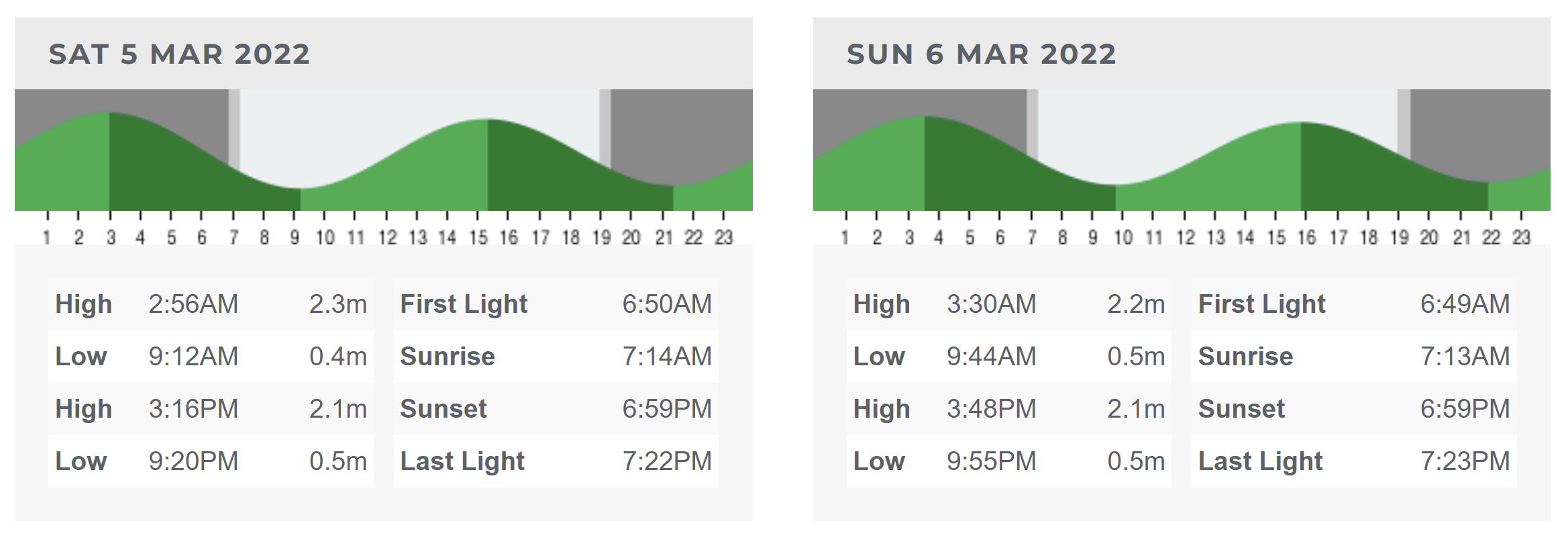Image resolution: width=1568 pixels, height=554 pixels.
Task: Select the 9:12AM low tide row
Action: (211, 357)
